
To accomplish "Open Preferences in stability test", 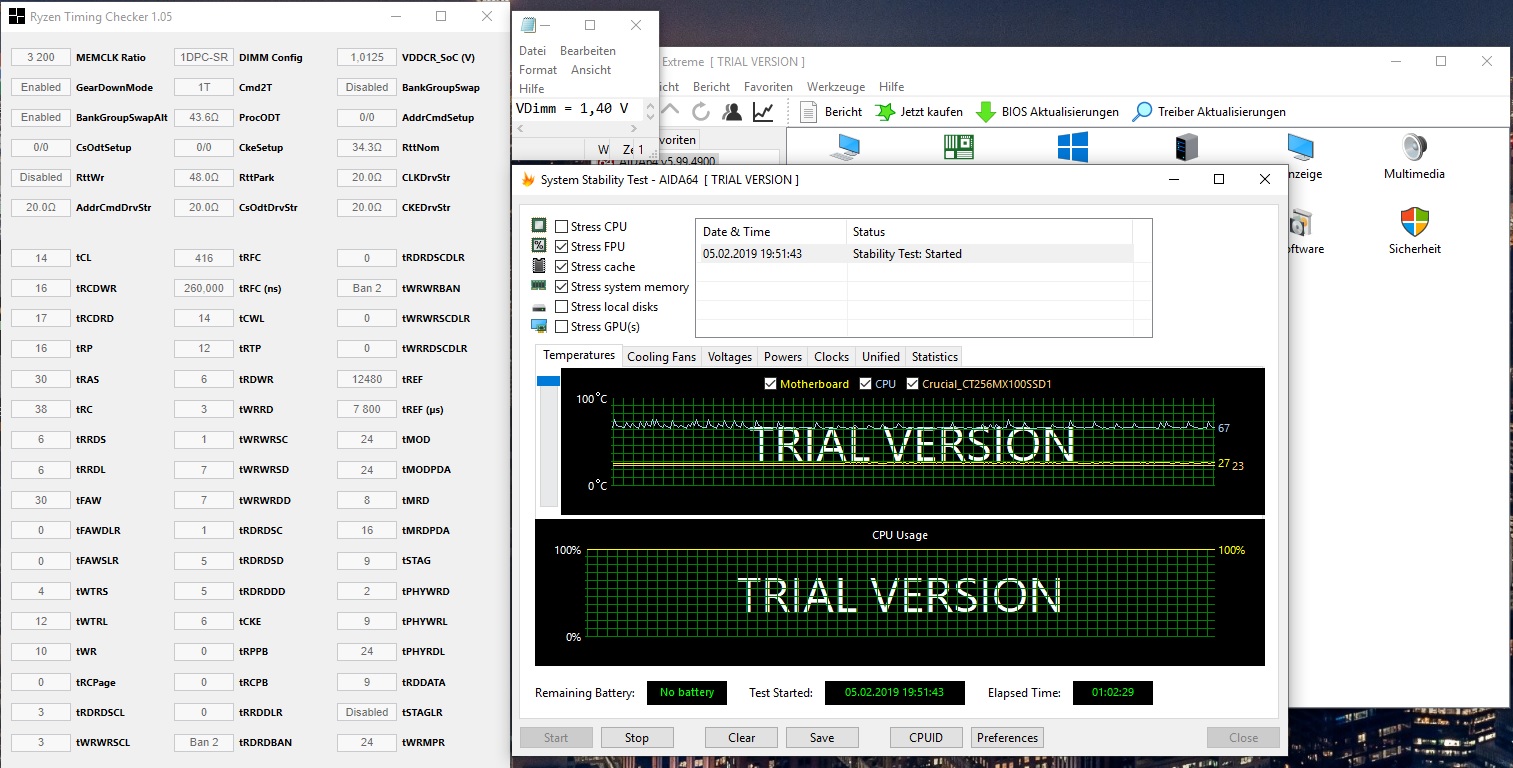I will tap(1007, 738).
